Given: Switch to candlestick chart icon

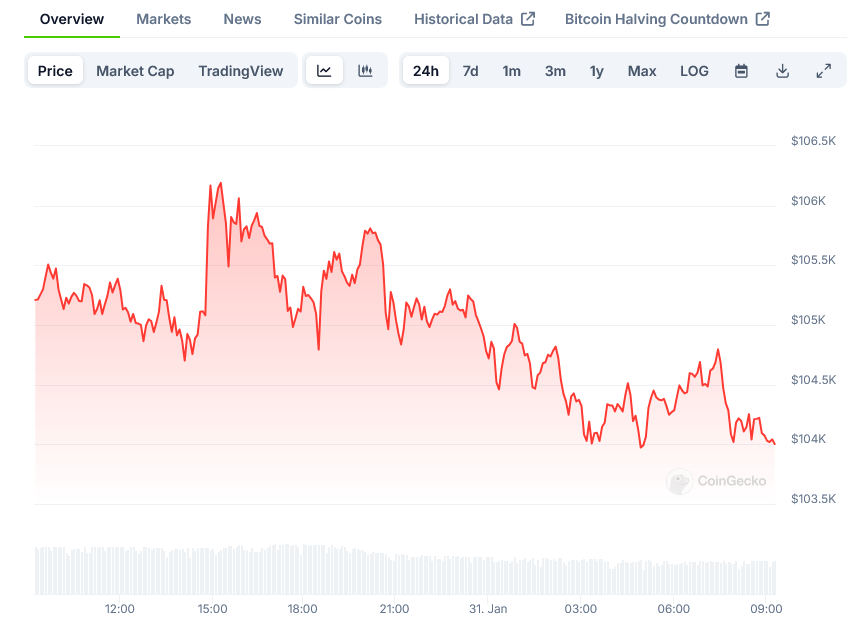Looking at the screenshot, I should tap(365, 71).
